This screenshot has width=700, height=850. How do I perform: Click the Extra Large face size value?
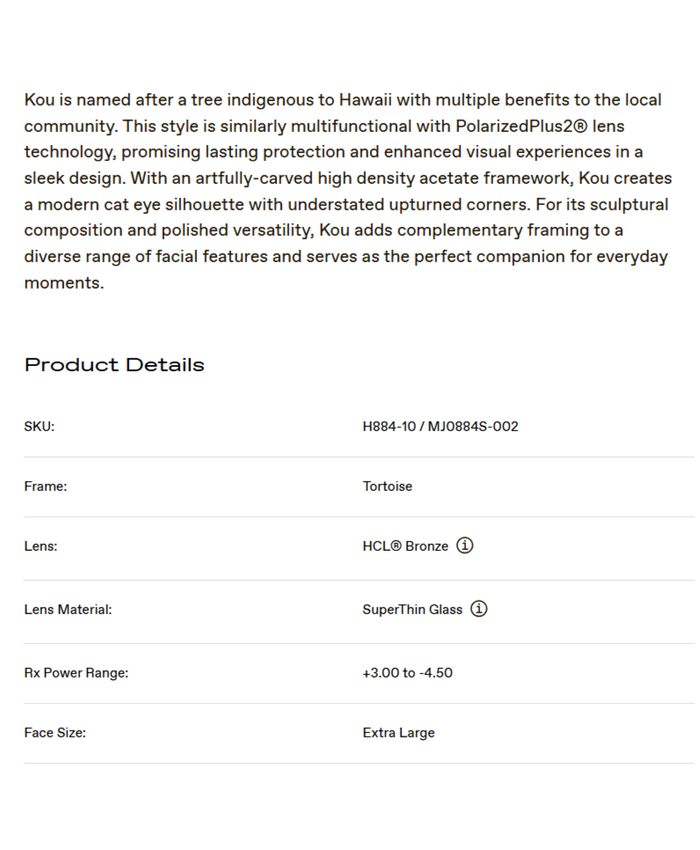398,733
